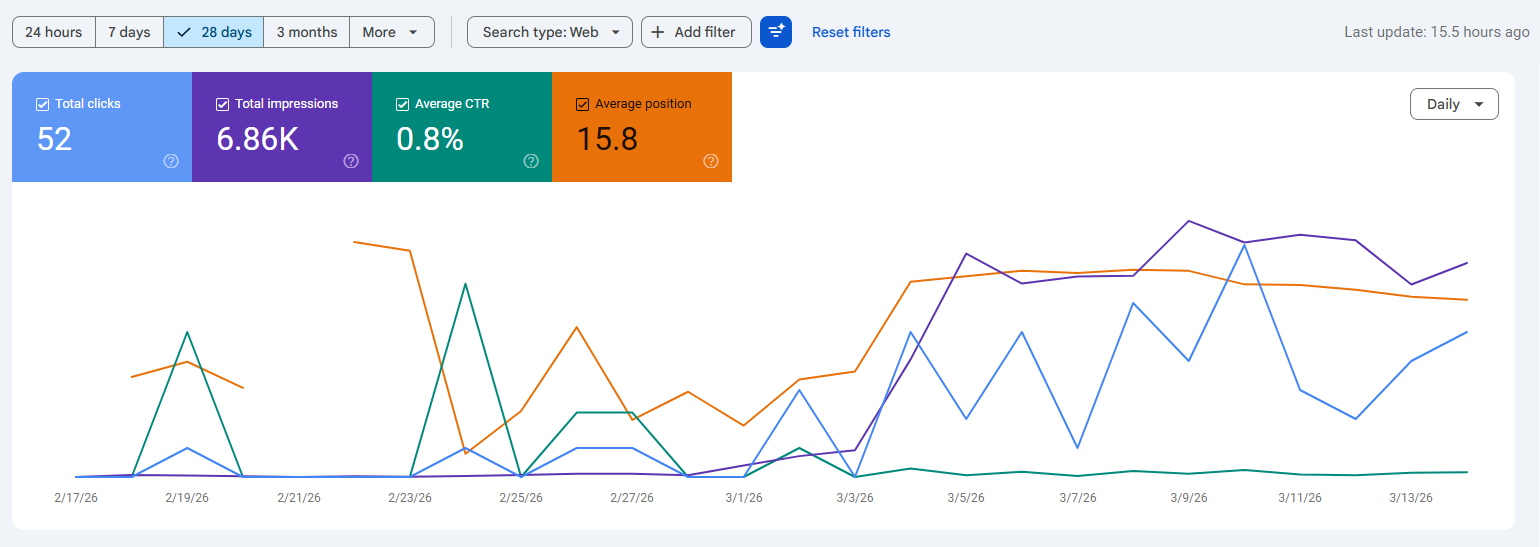1540x547 pixels.
Task: Select the 24 hours date range
Action: [x=54, y=32]
